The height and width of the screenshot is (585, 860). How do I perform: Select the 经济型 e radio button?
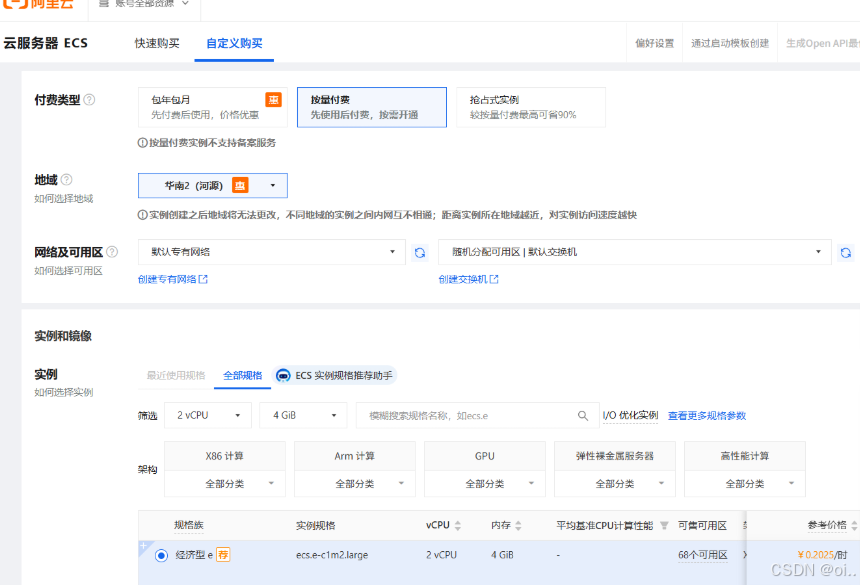tap(161, 555)
